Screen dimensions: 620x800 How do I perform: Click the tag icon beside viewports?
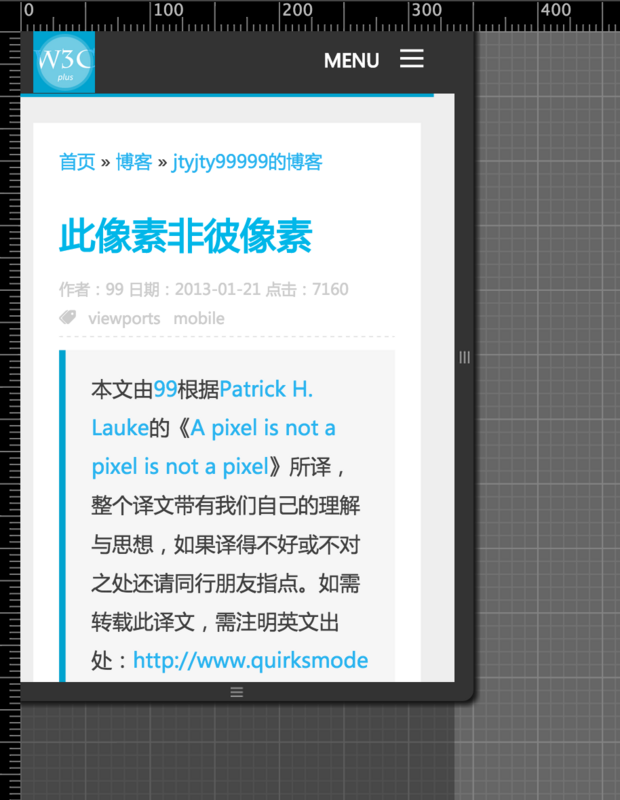point(68,317)
